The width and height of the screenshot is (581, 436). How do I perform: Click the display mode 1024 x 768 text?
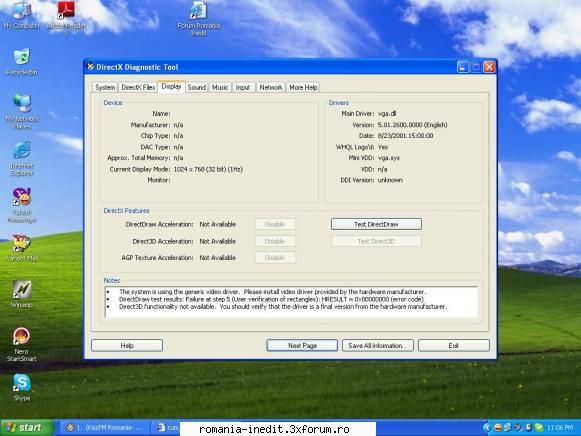pyautogui.click(x=208, y=169)
